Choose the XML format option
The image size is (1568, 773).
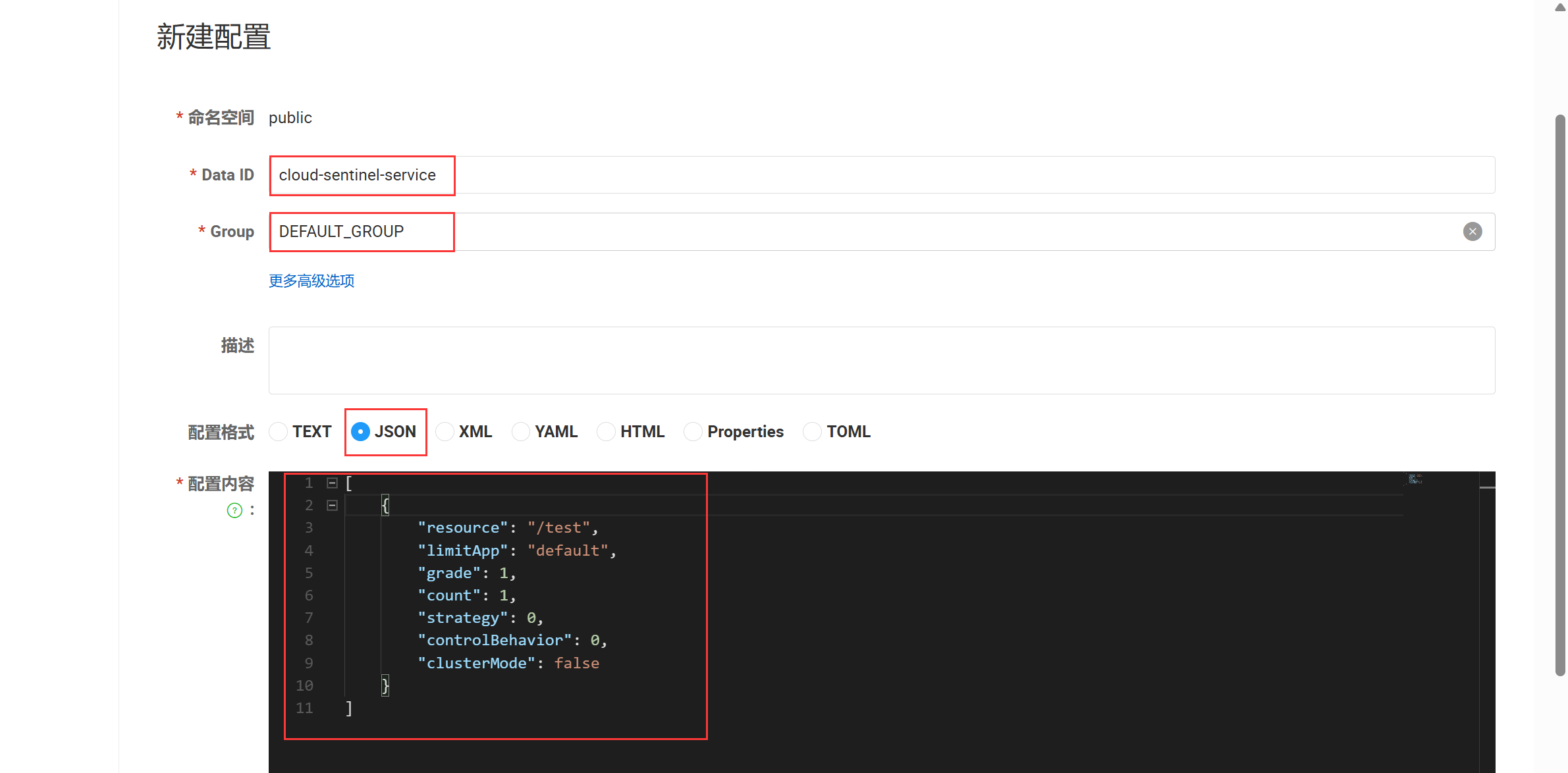[x=445, y=432]
